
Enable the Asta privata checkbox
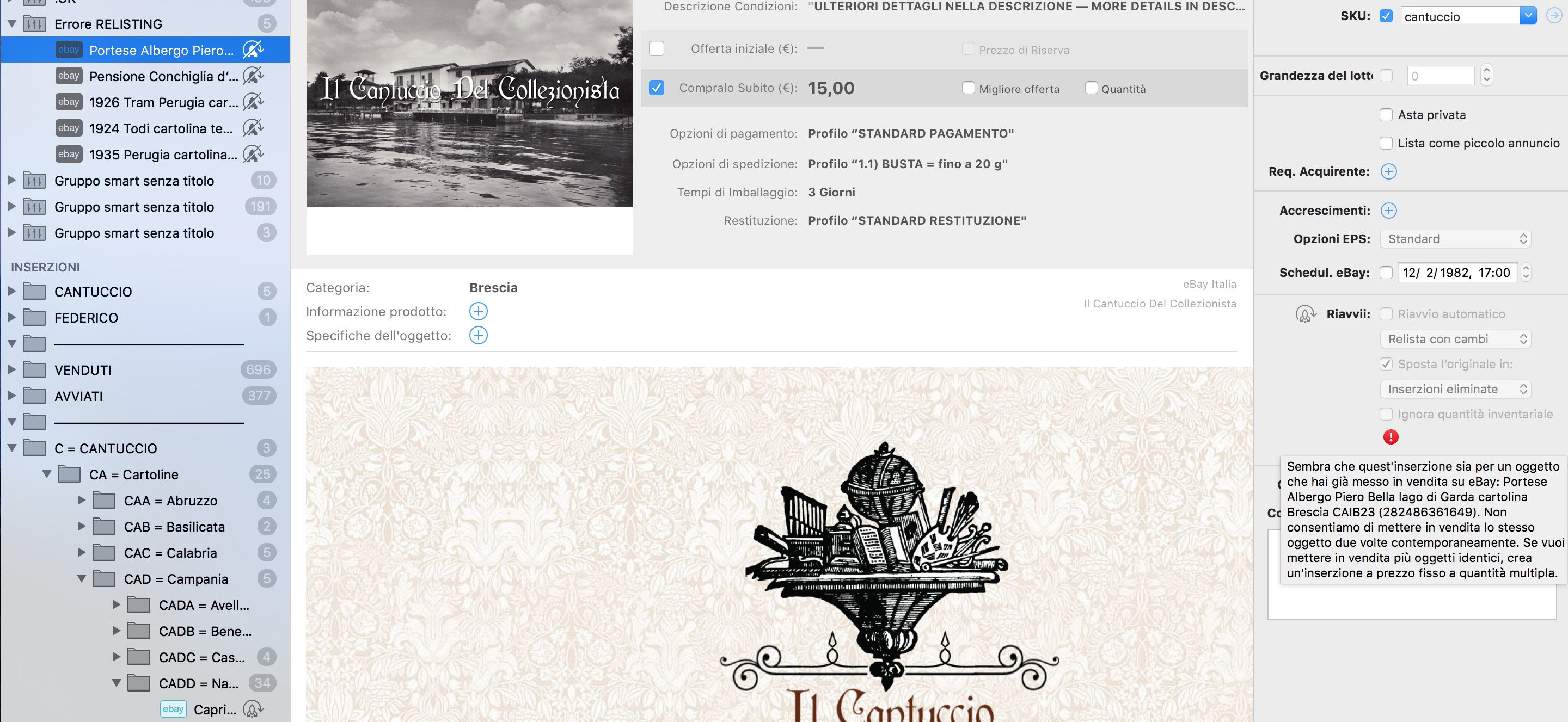[1386, 115]
